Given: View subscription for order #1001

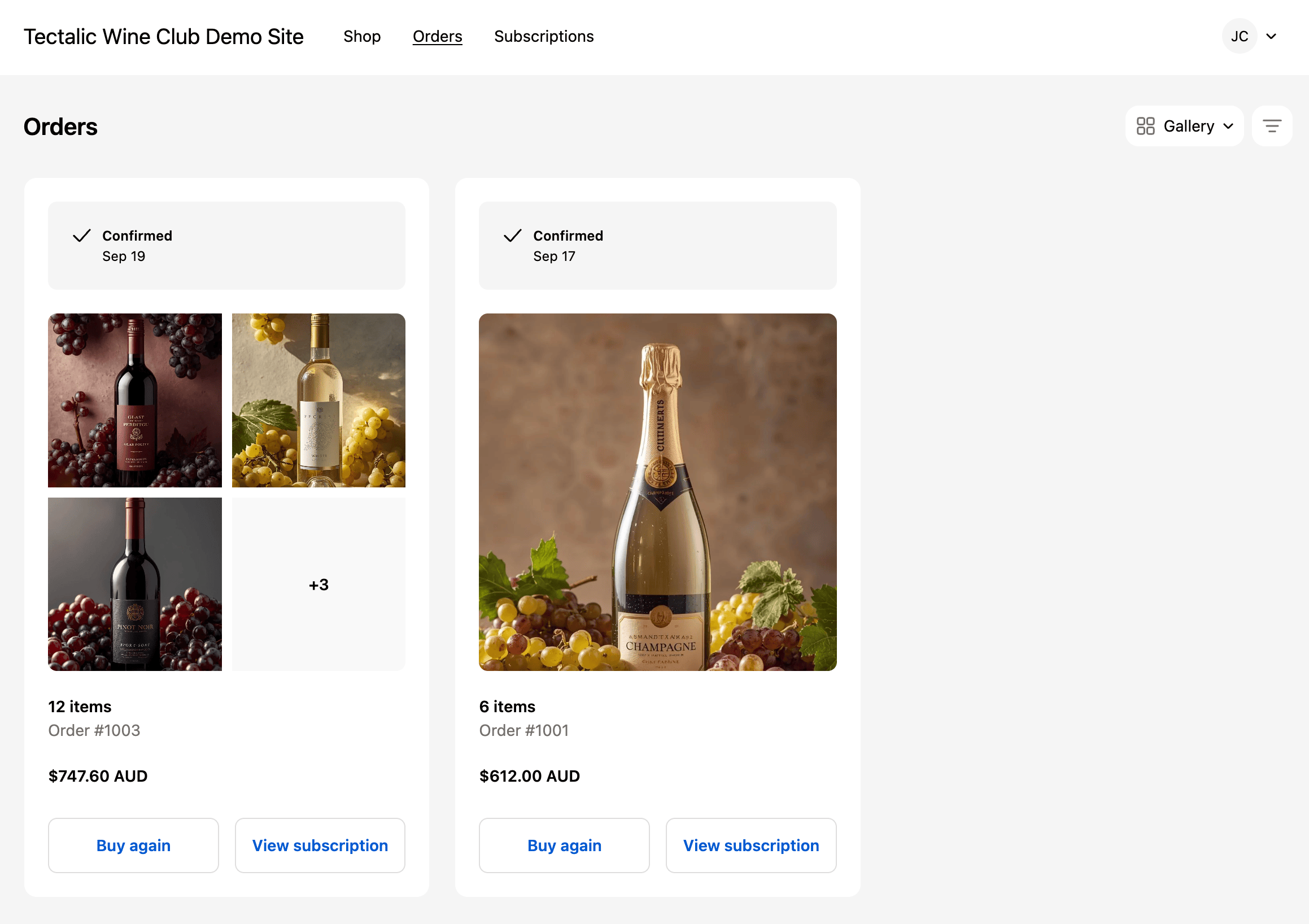Looking at the screenshot, I should pos(751,845).
